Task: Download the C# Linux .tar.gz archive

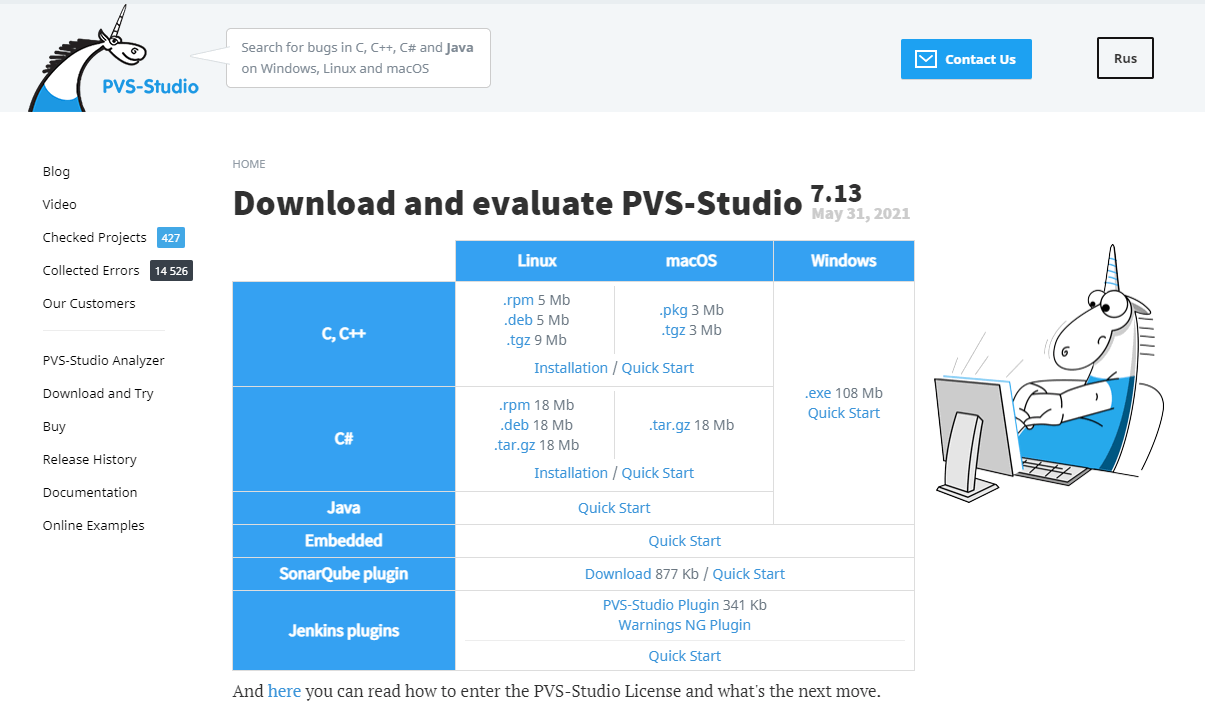Action: coord(515,445)
